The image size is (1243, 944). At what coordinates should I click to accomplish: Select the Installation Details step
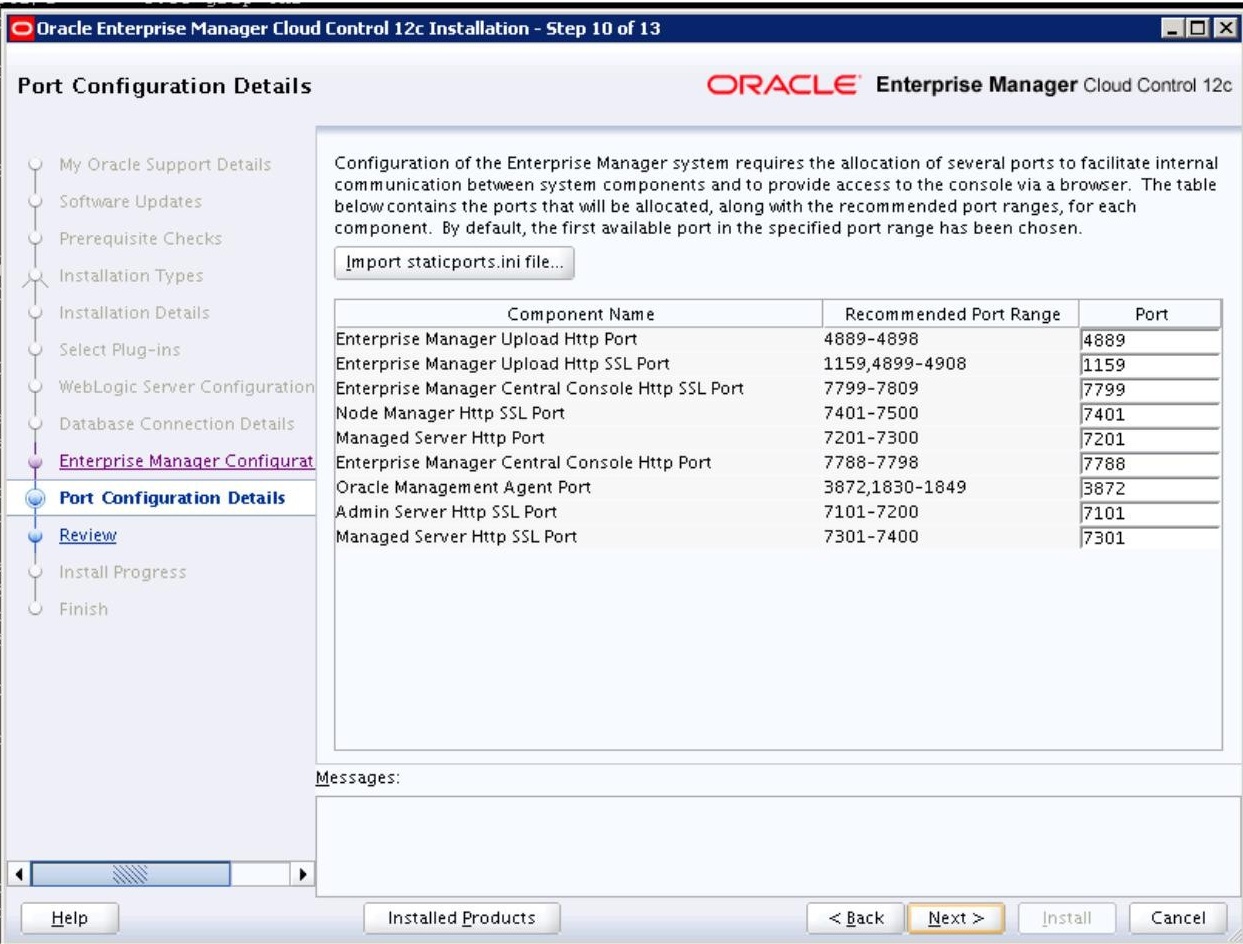pyautogui.click(x=134, y=312)
